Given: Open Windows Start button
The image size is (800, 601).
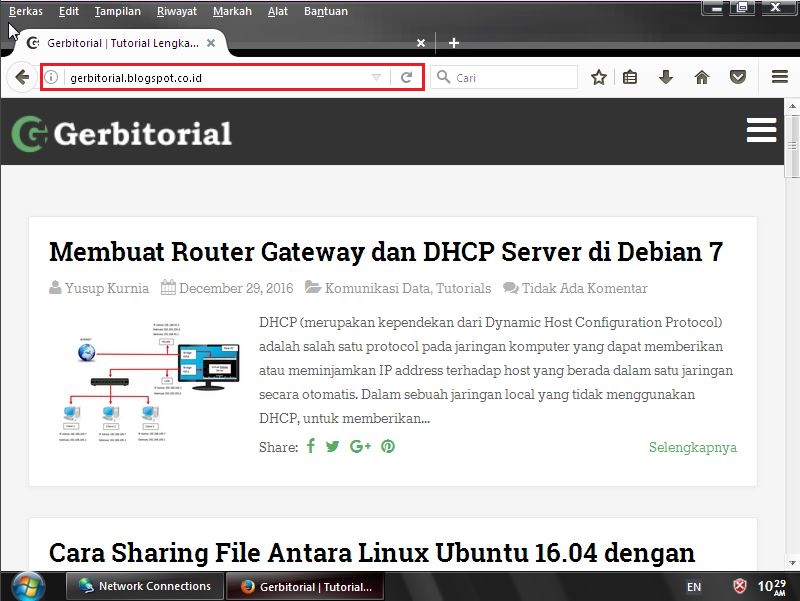Looking at the screenshot, I should [x=28, y=587].
